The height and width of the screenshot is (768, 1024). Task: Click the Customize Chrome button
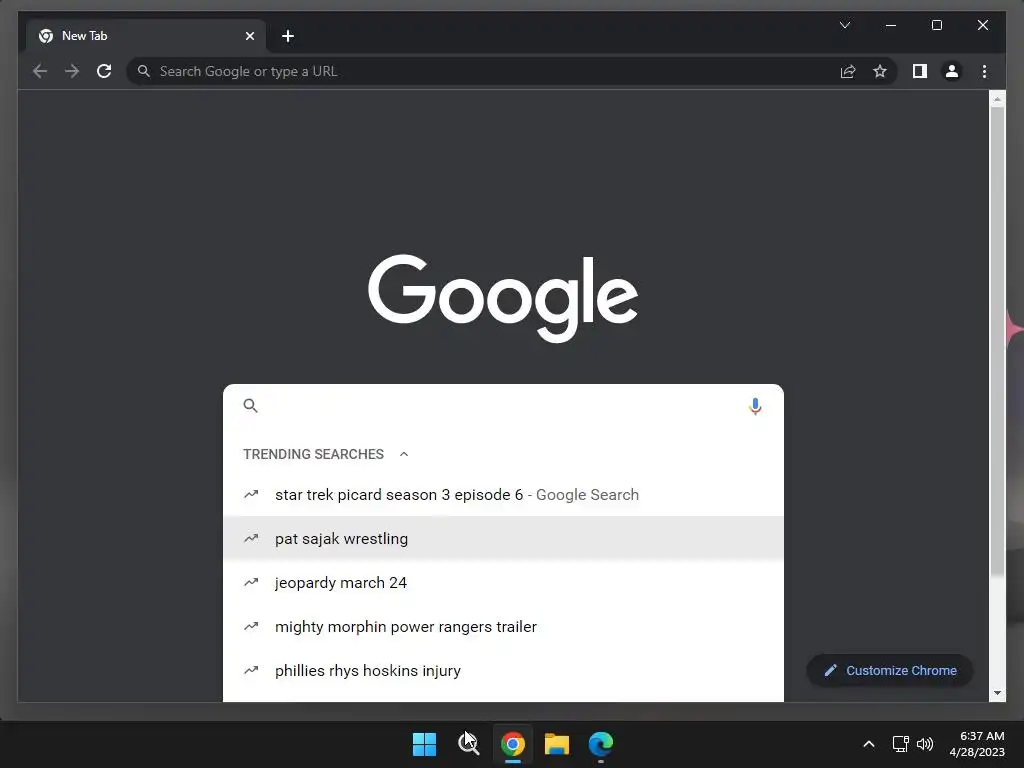(x=889, y=670)
